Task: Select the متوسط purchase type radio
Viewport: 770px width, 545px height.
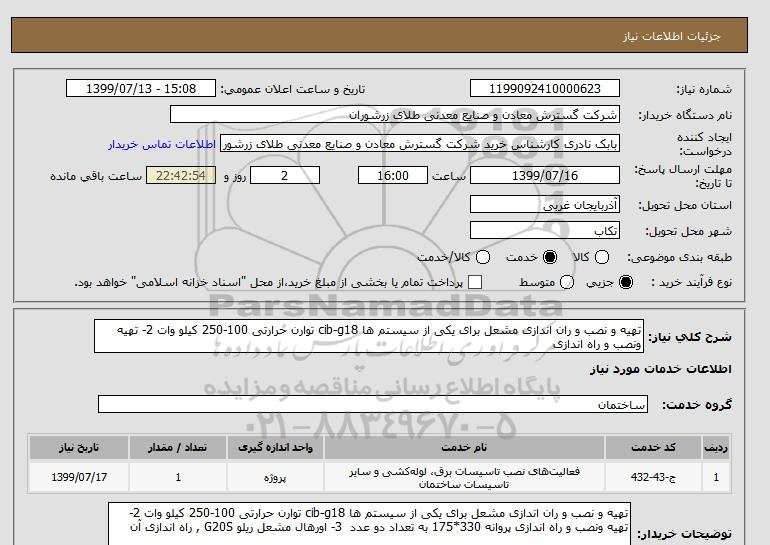Action: [567, 282]
